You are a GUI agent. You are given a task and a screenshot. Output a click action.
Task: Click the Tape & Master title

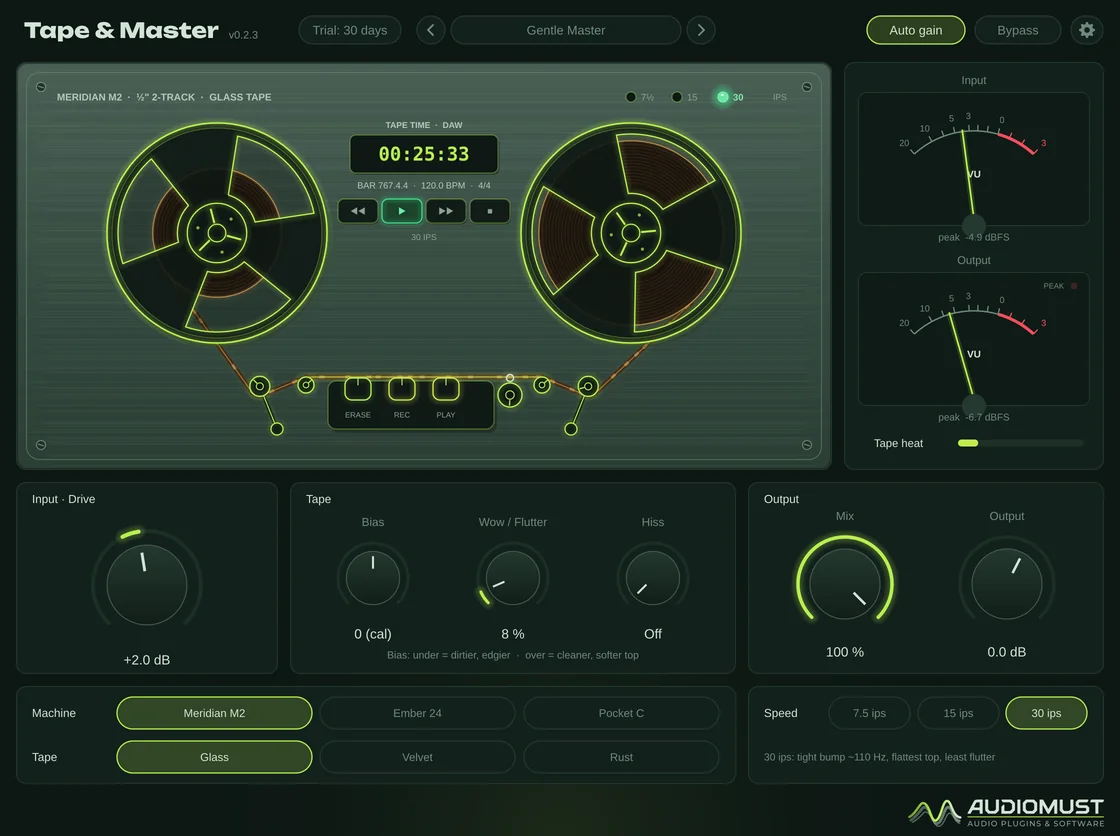coord(121,30)
